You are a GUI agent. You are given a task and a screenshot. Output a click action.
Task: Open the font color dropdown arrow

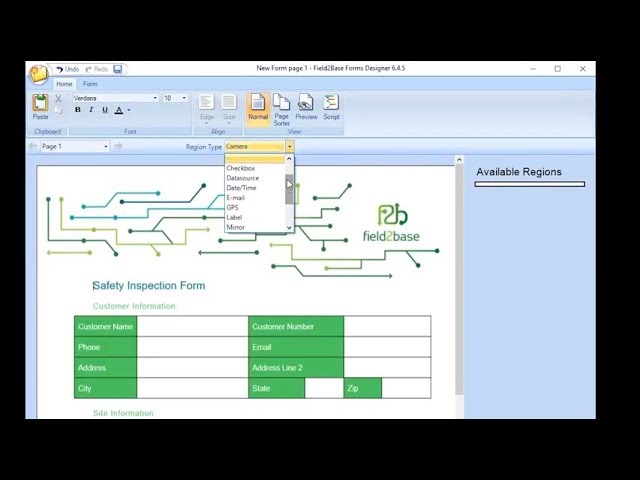129,110
